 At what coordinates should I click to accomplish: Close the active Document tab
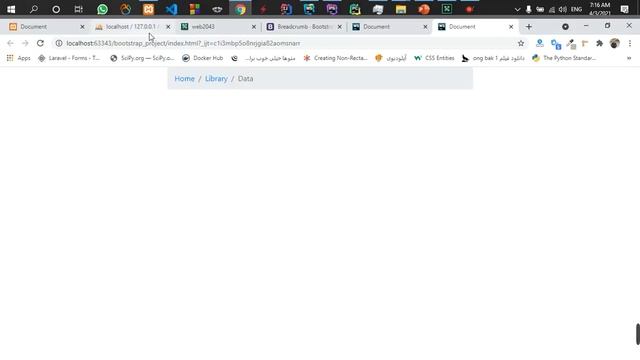(x=511, y=27)
